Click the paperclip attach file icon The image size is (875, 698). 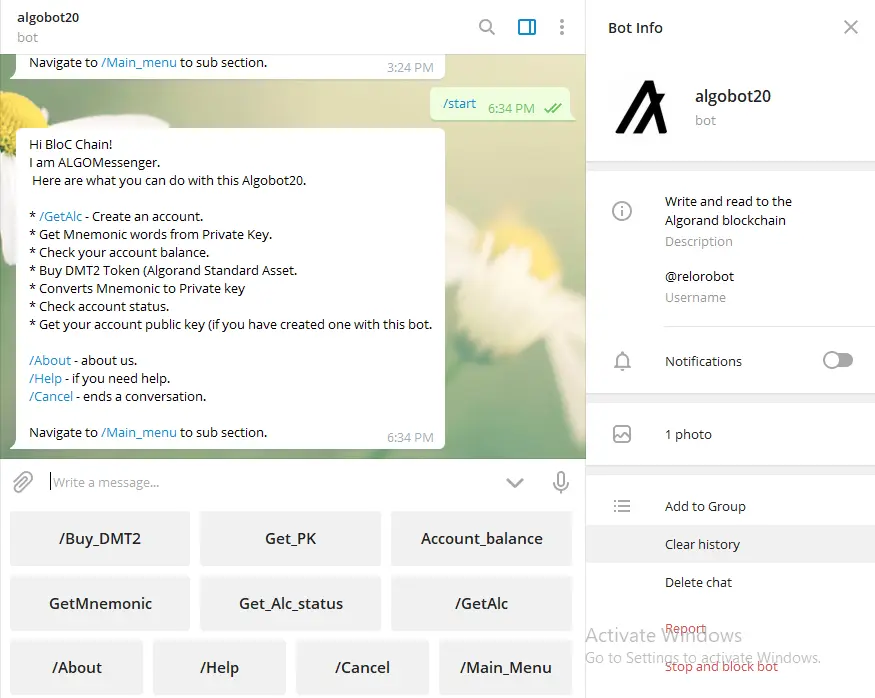click(x=23, y=482)
